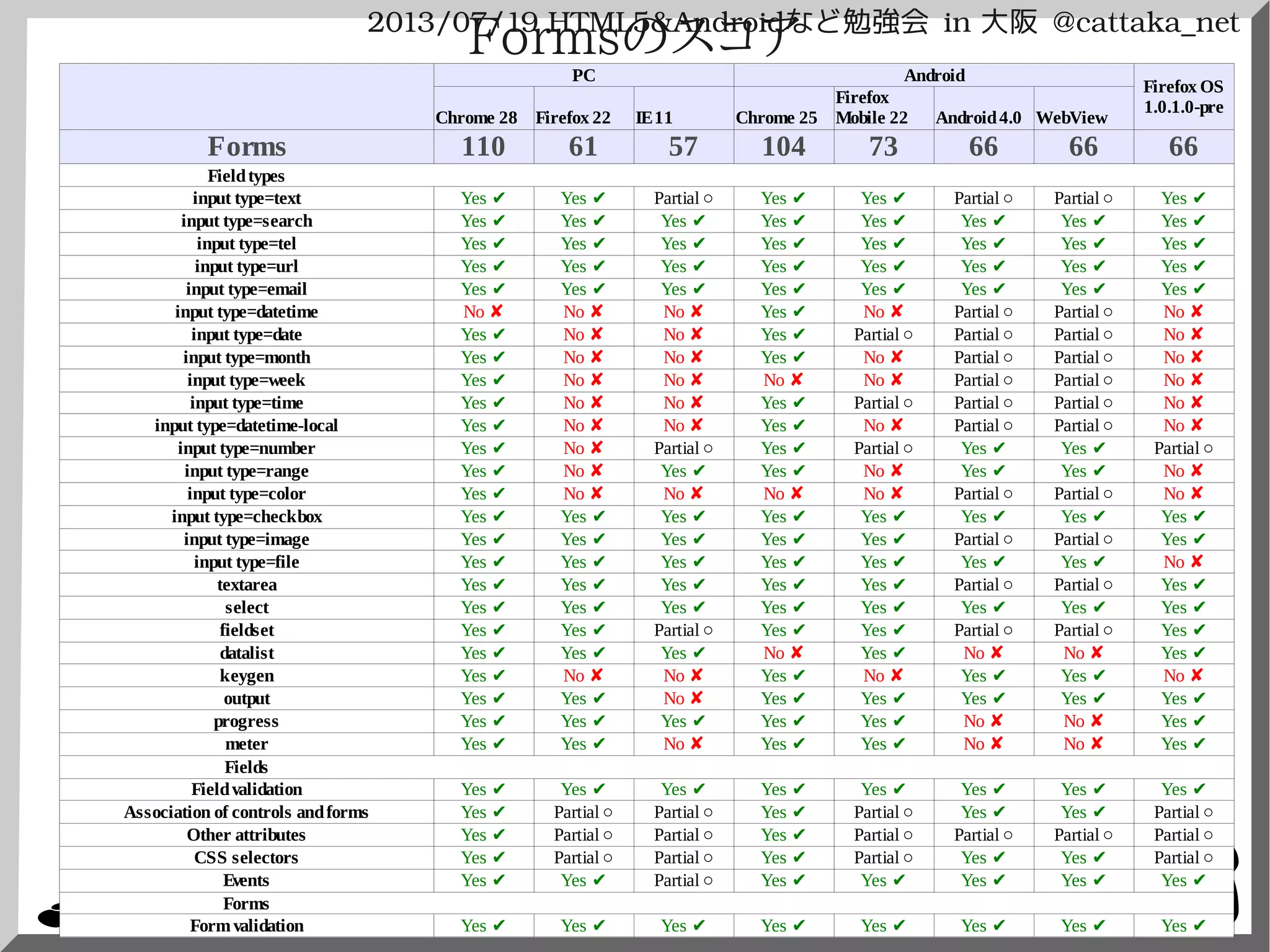Click the 'Fields' section heading row
Viewport: 1270px width, 952px height.
tap(246, 767)
